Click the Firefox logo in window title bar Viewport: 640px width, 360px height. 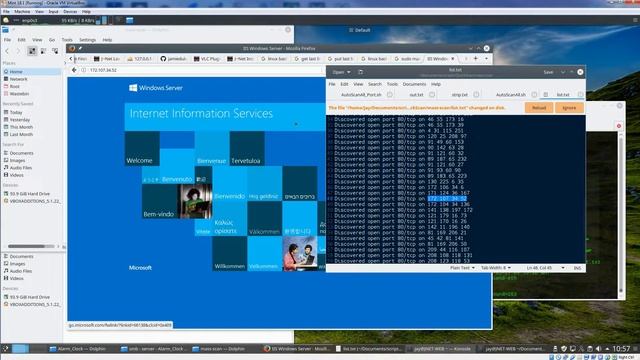pyautogui.click(x=72, y=48)
